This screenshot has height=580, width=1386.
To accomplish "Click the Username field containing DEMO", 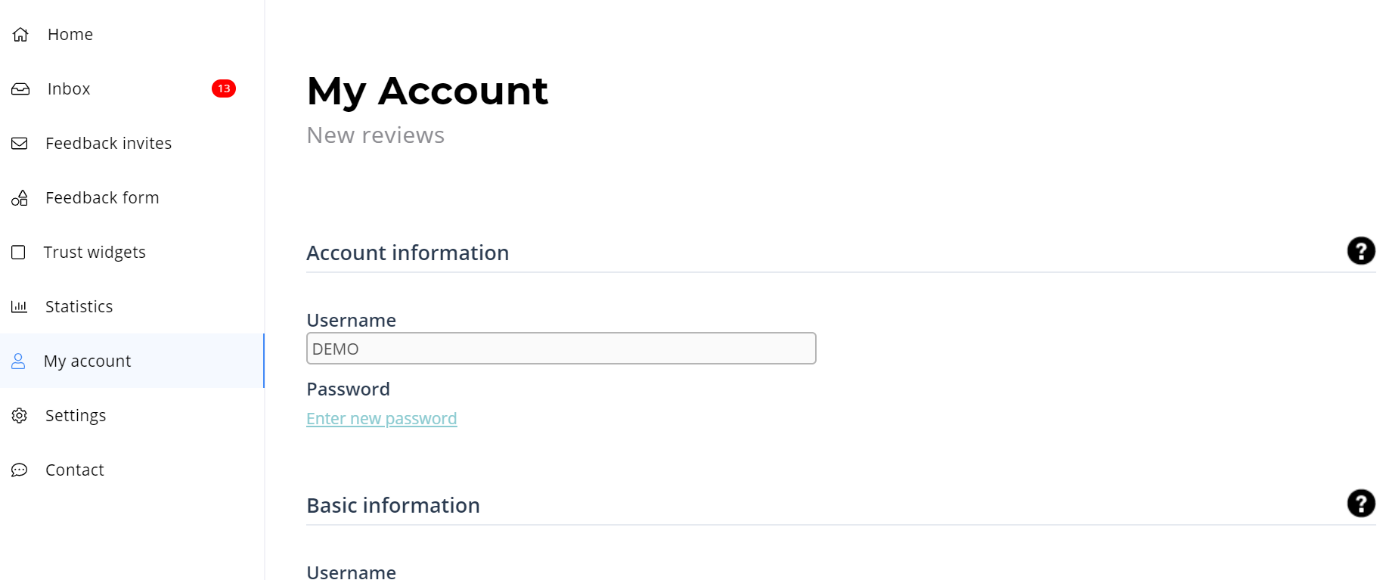I will [560, 349].
